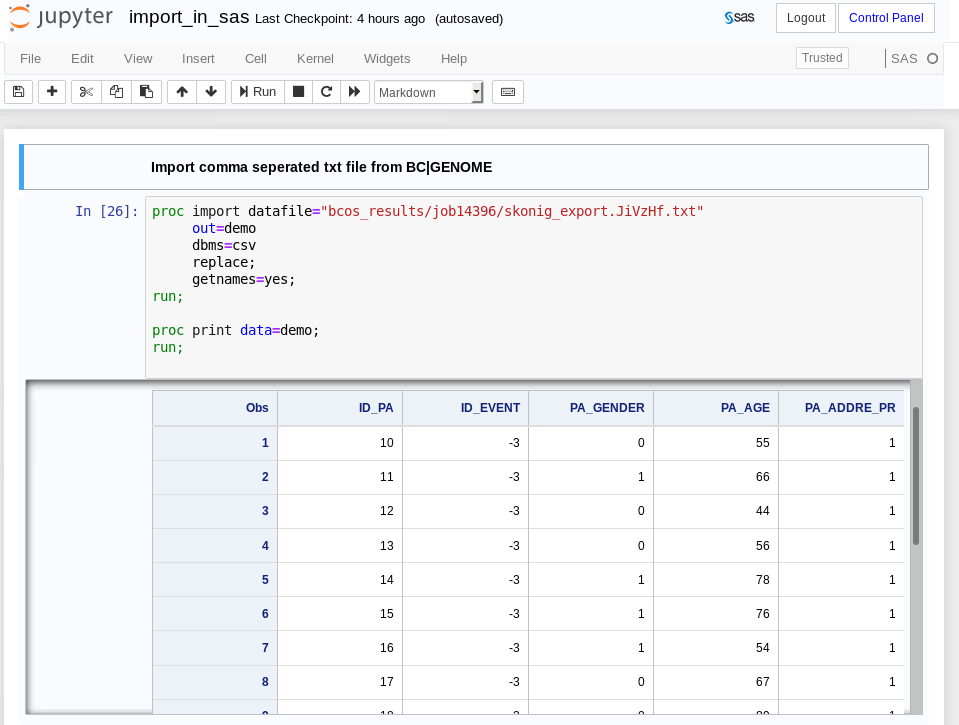Click the Last Checkpoint status text

click(x=340, y=19)
